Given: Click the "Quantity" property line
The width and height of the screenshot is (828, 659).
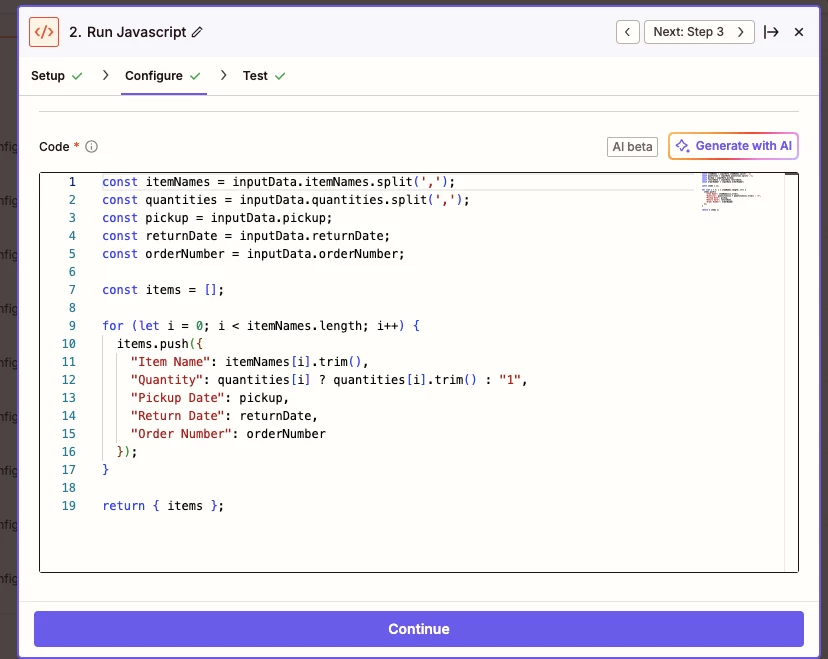Looking at the screenshot, I should click(x=328, y=380).
